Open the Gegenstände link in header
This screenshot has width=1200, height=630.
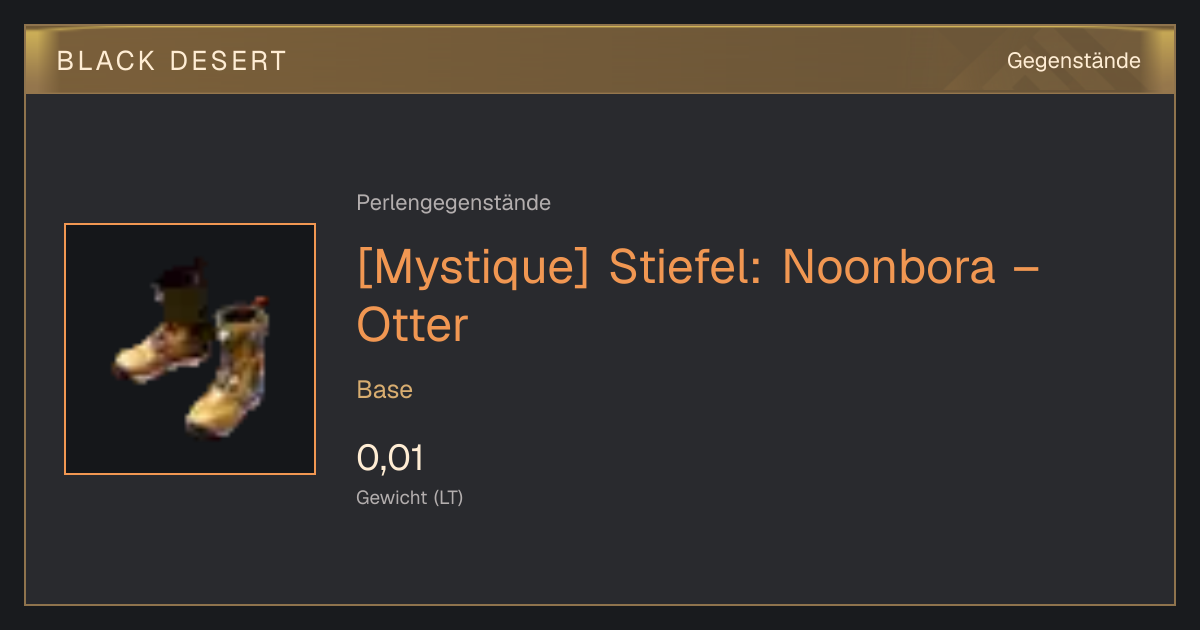point(1073,61)
